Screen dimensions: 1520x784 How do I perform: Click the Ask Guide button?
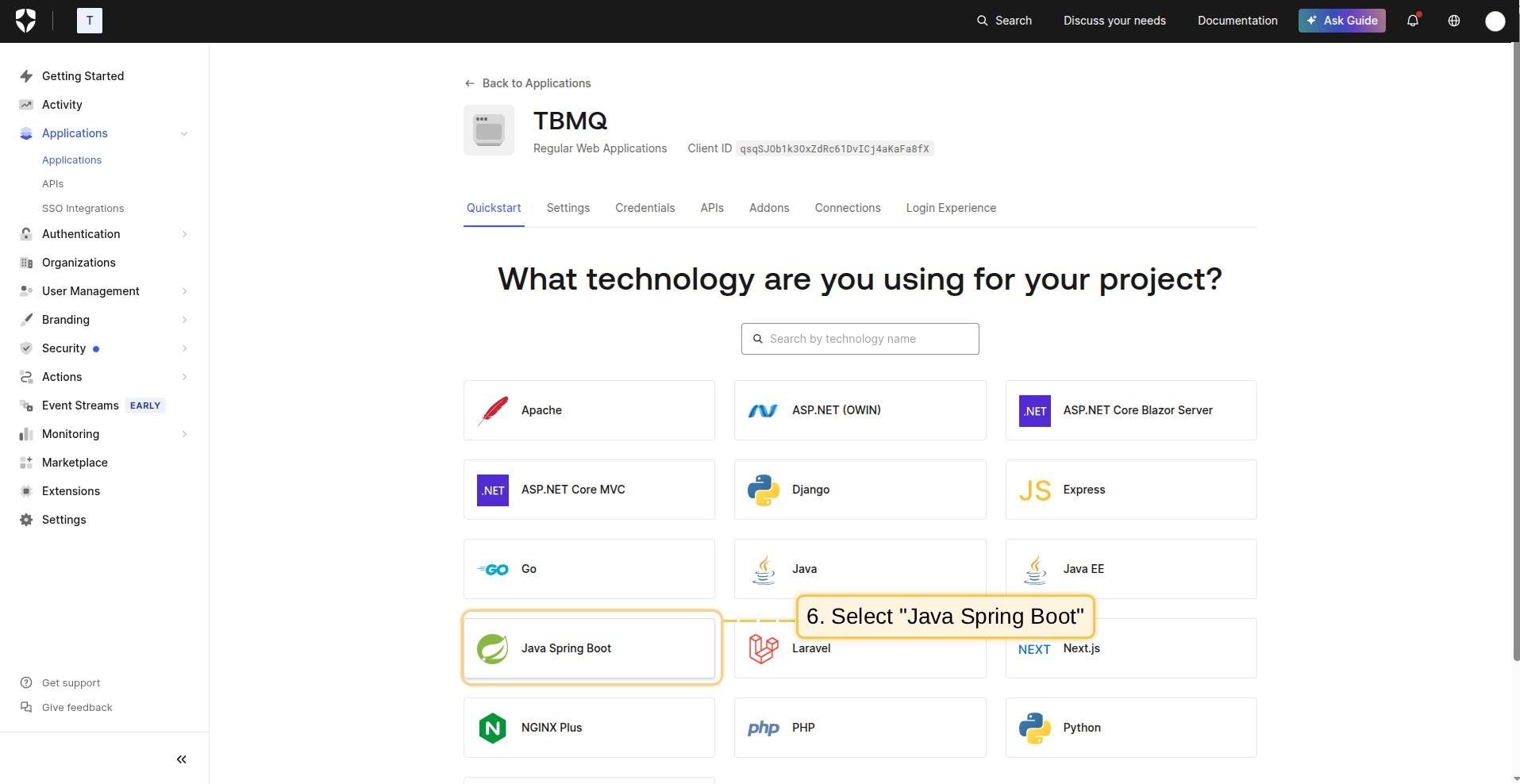(1341, 21)
